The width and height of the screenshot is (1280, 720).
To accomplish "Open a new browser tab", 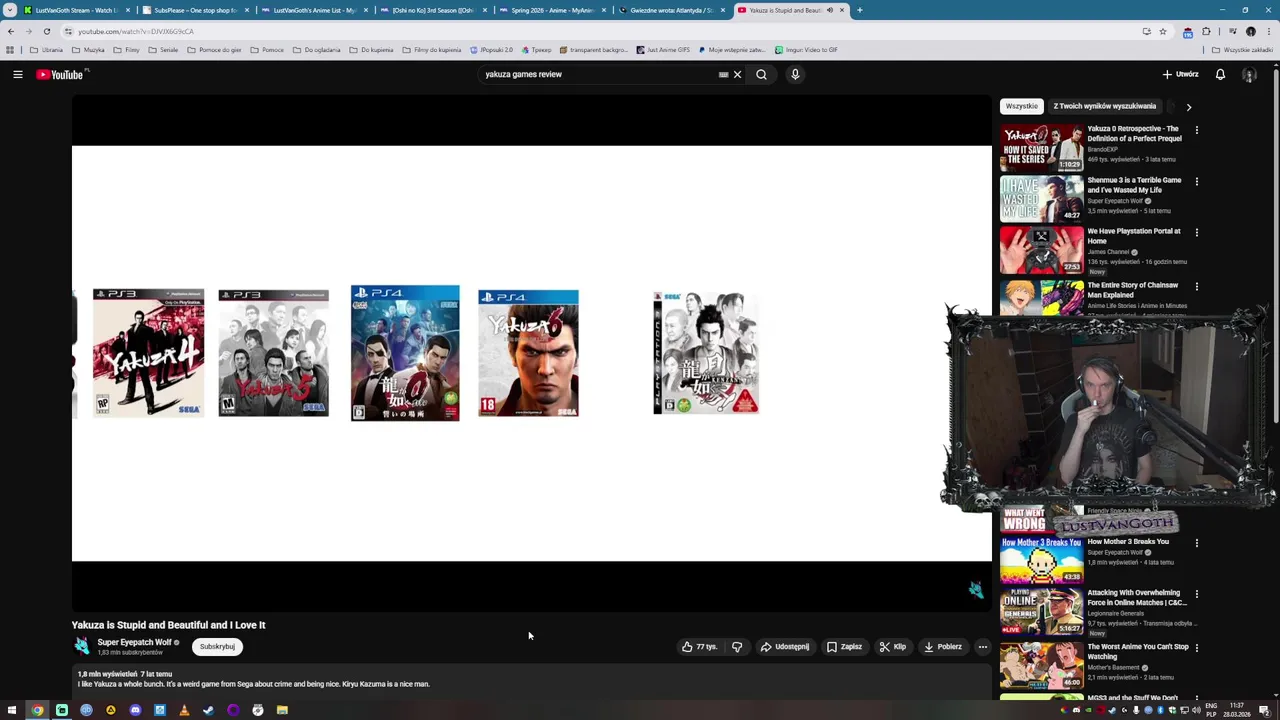I will 859,10.
